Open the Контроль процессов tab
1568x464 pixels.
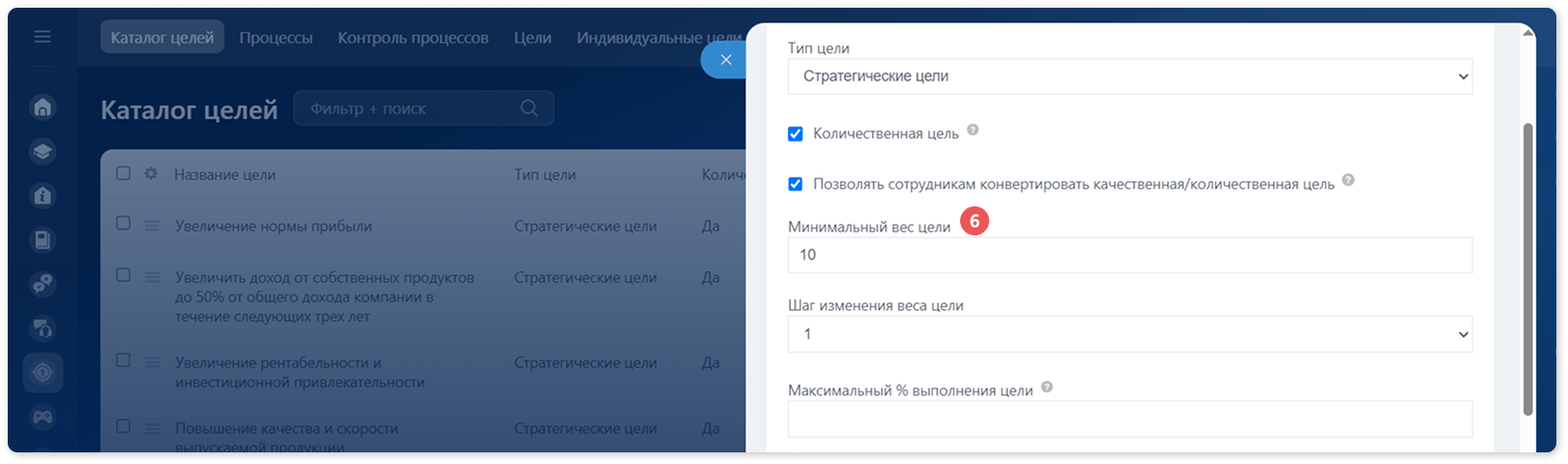413,38
